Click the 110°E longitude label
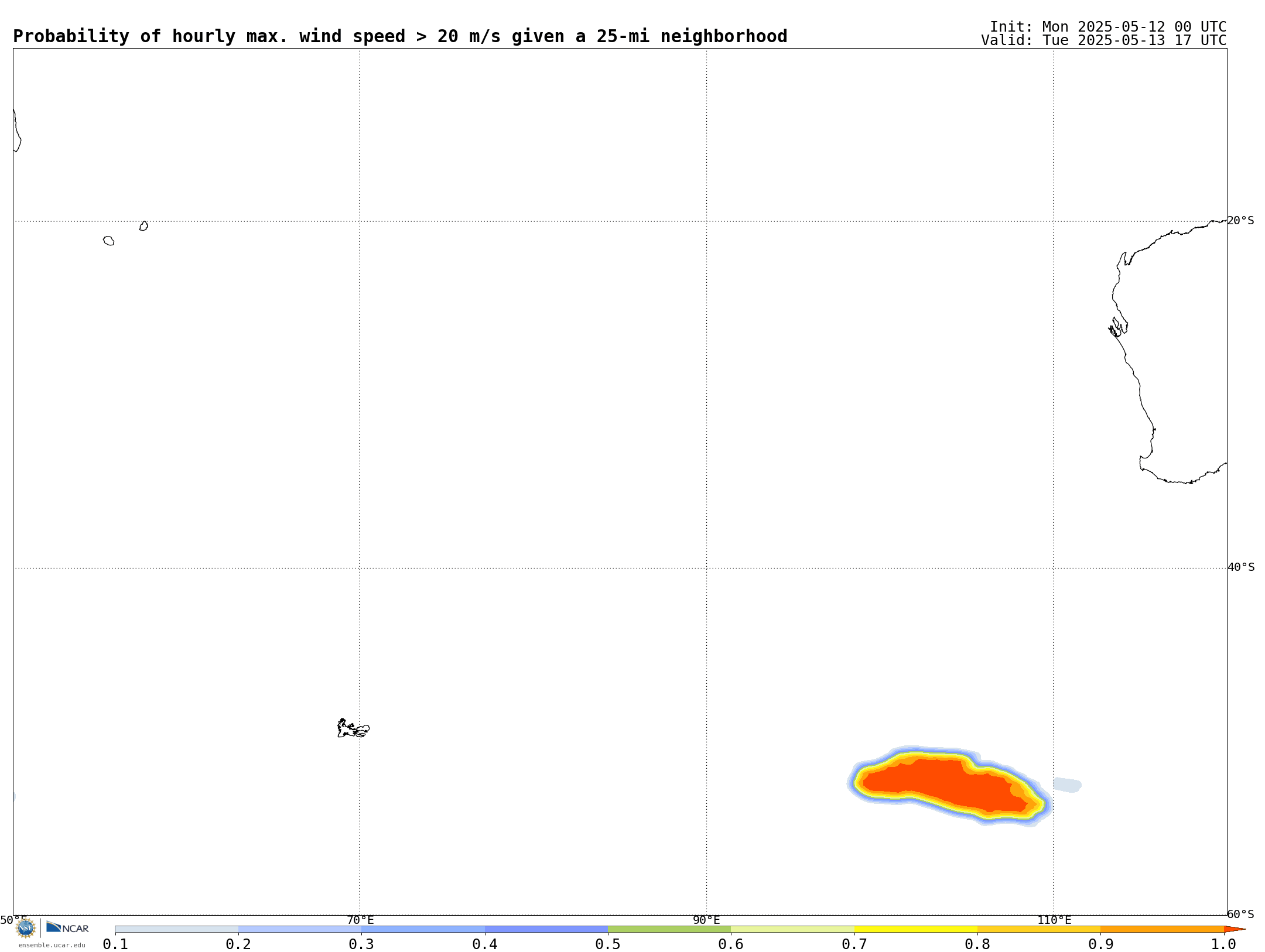The width and height of the screenshot is (1265, 952). click(x=1054, y=920)
